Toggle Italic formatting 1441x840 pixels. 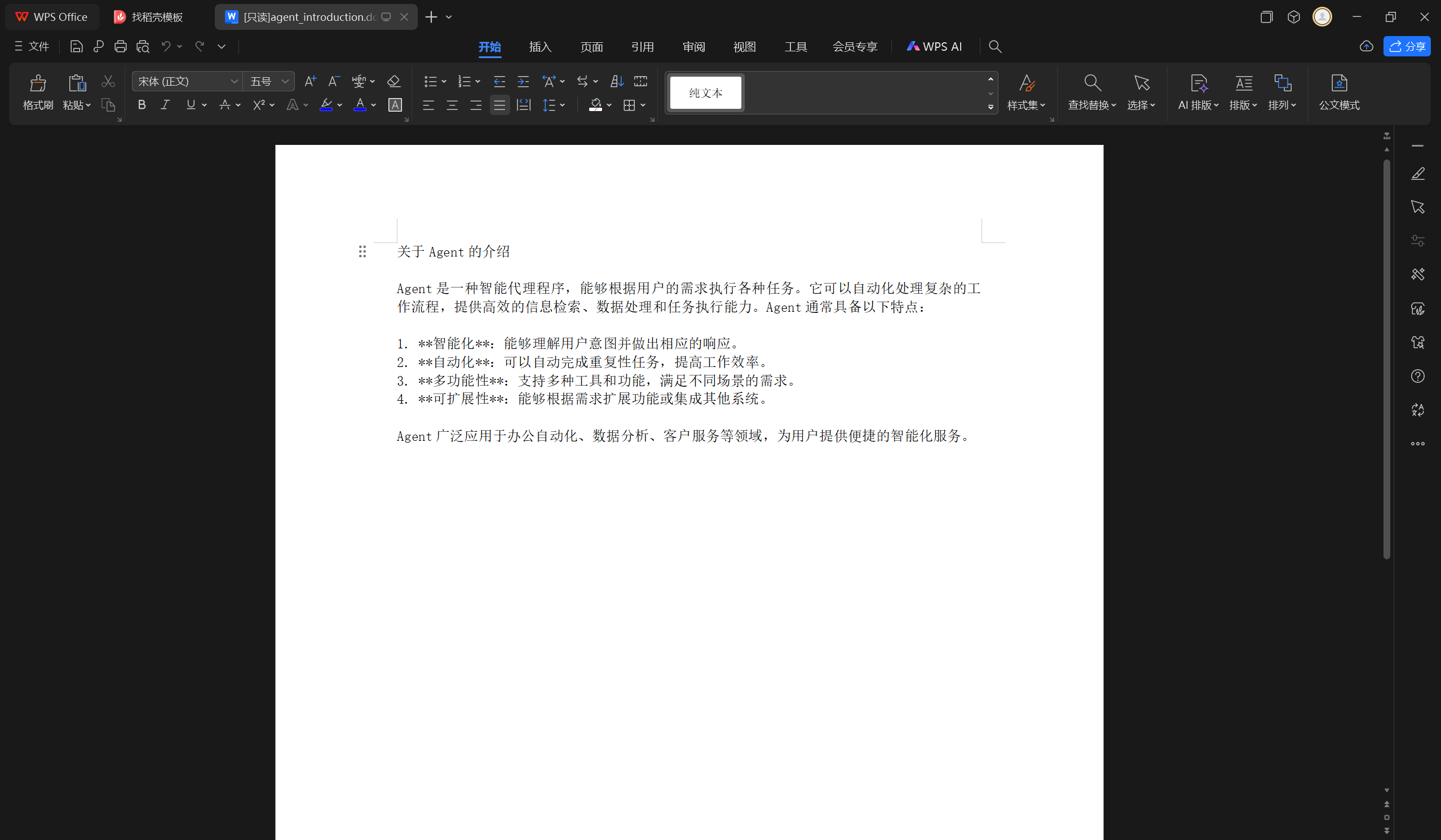coord(165,105)
